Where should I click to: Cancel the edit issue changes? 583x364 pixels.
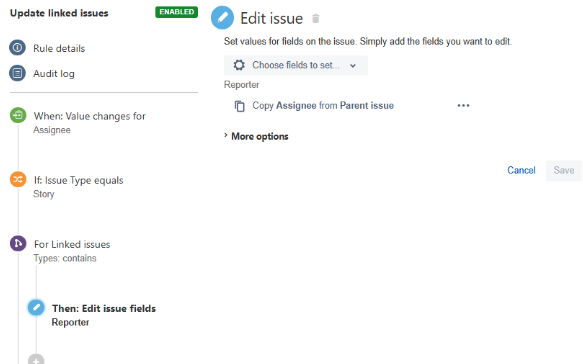point(521,170)
